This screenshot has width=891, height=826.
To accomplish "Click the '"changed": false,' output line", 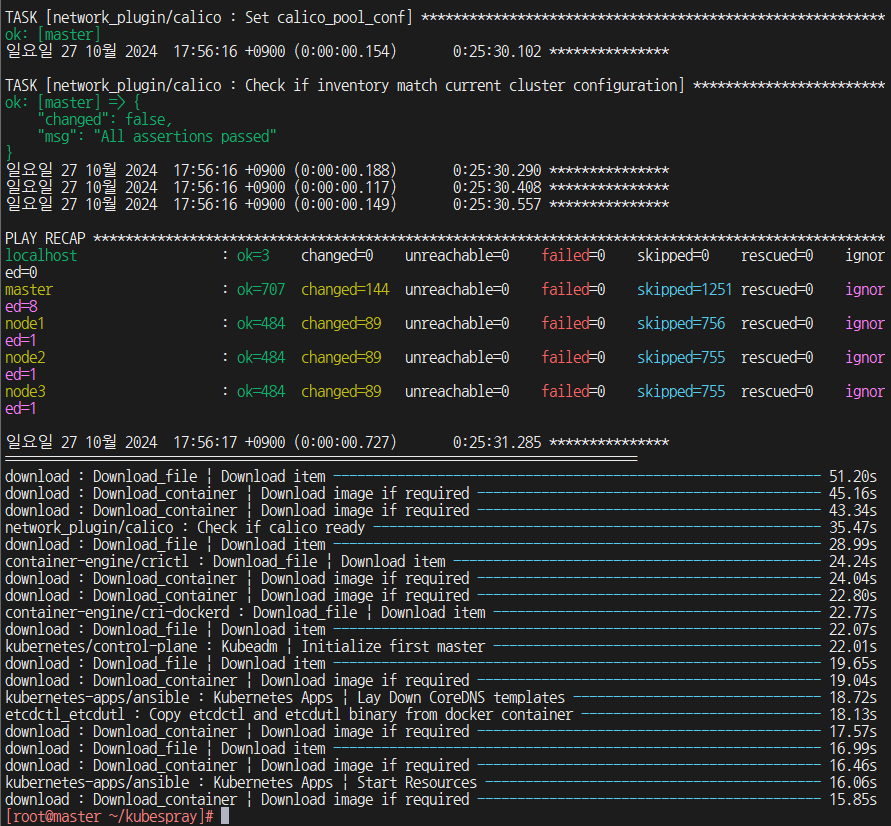I will click(x=105, y=119).
